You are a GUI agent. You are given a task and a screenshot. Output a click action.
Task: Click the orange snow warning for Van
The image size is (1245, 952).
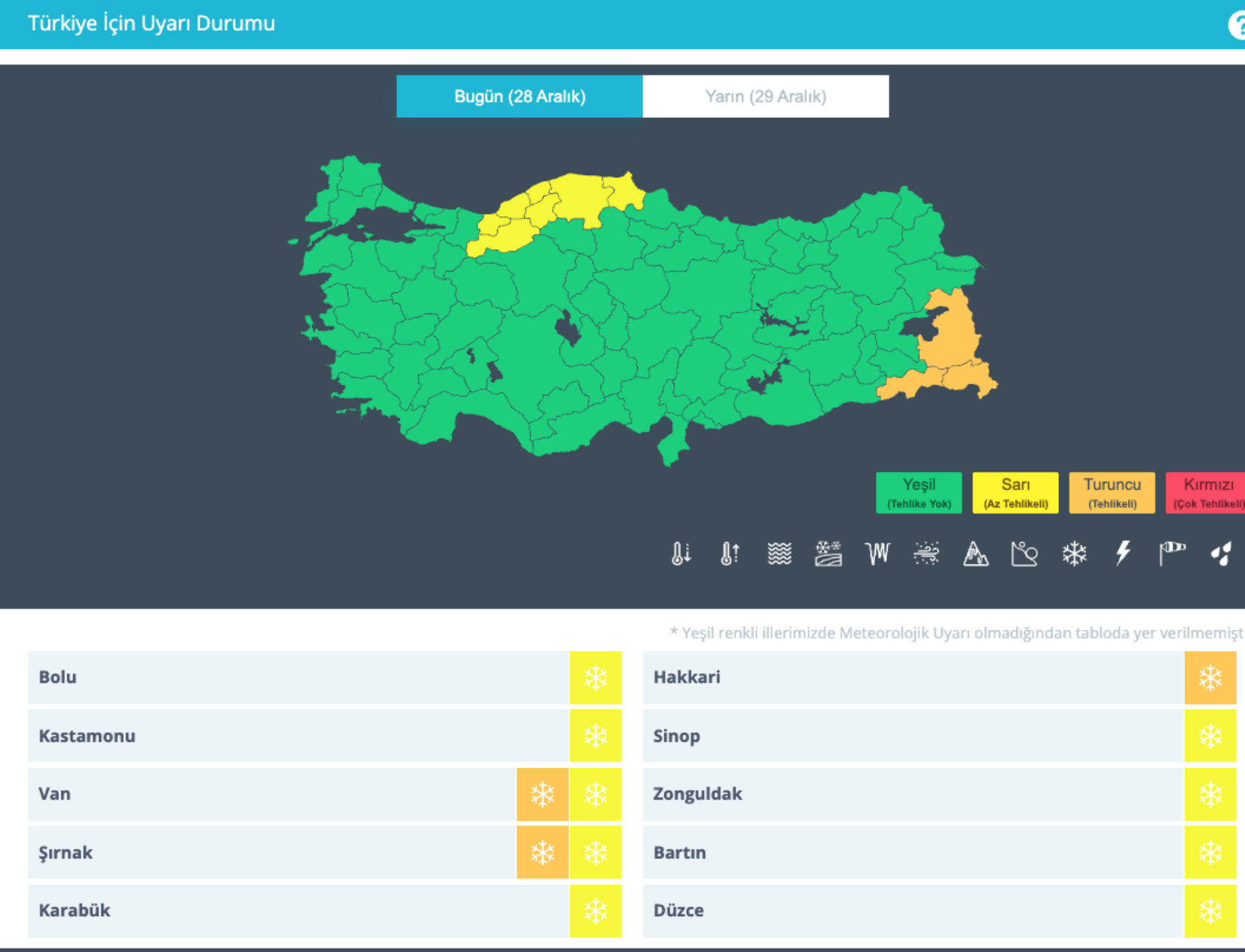(543, 795)
